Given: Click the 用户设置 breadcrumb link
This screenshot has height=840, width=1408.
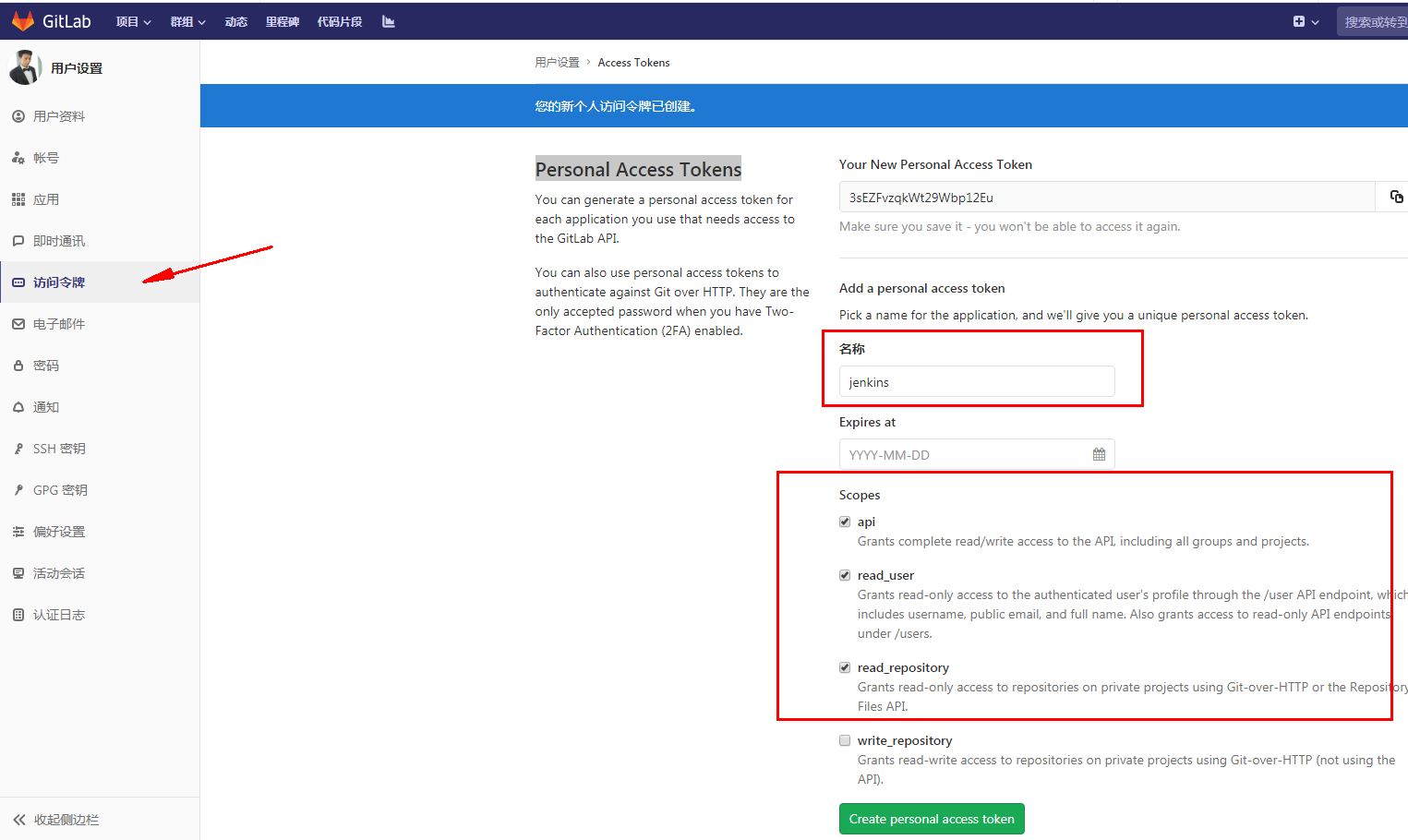Looking at the screenshot, I should tap(557, 63).
